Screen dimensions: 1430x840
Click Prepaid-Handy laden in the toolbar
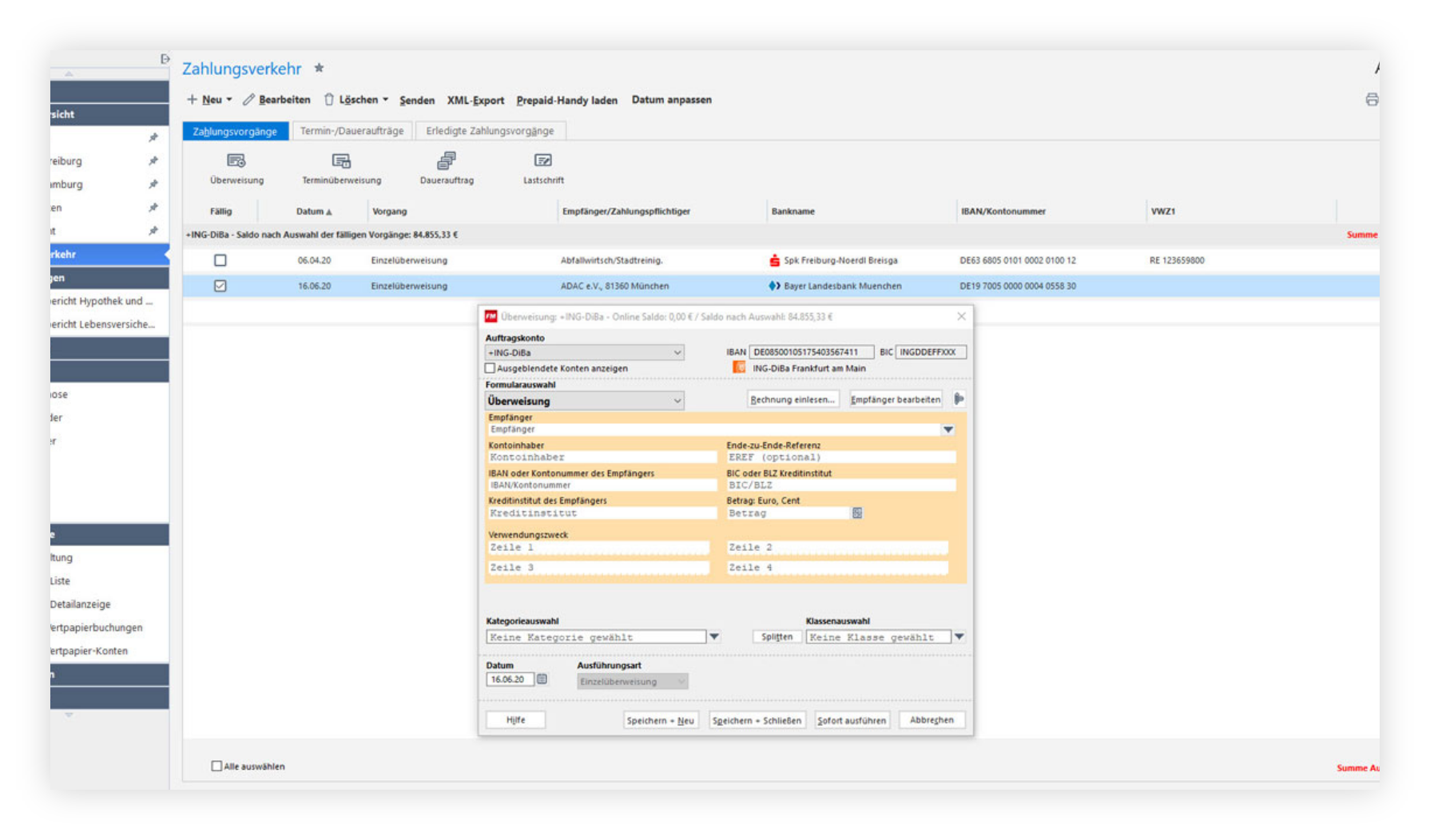click(566, 100)
